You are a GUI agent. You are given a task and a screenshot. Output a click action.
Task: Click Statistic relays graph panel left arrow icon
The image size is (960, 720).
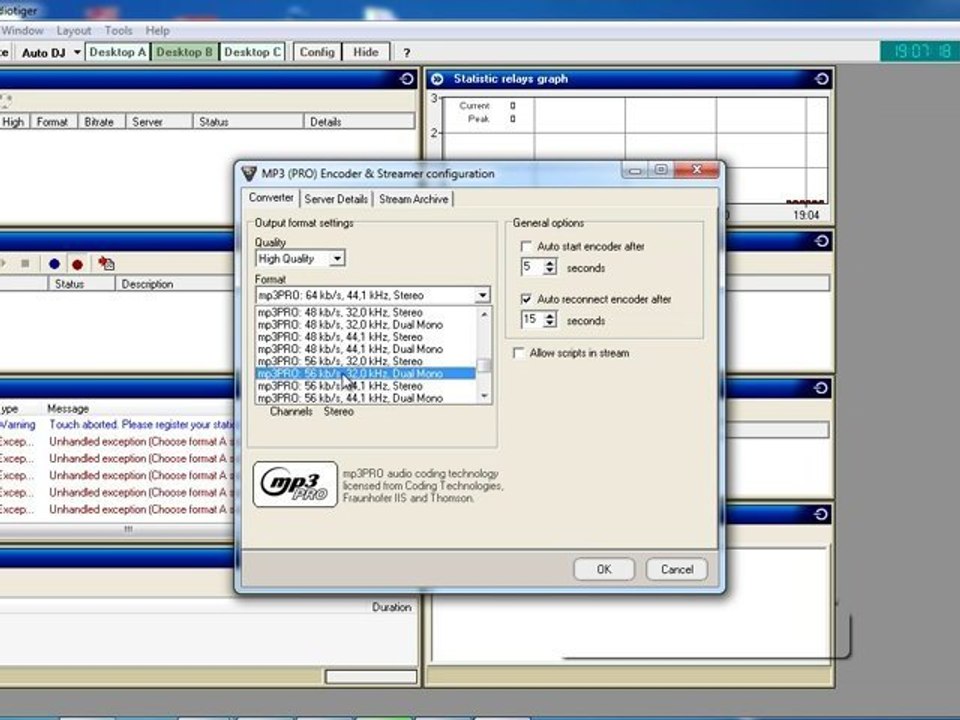pos(437,79)
